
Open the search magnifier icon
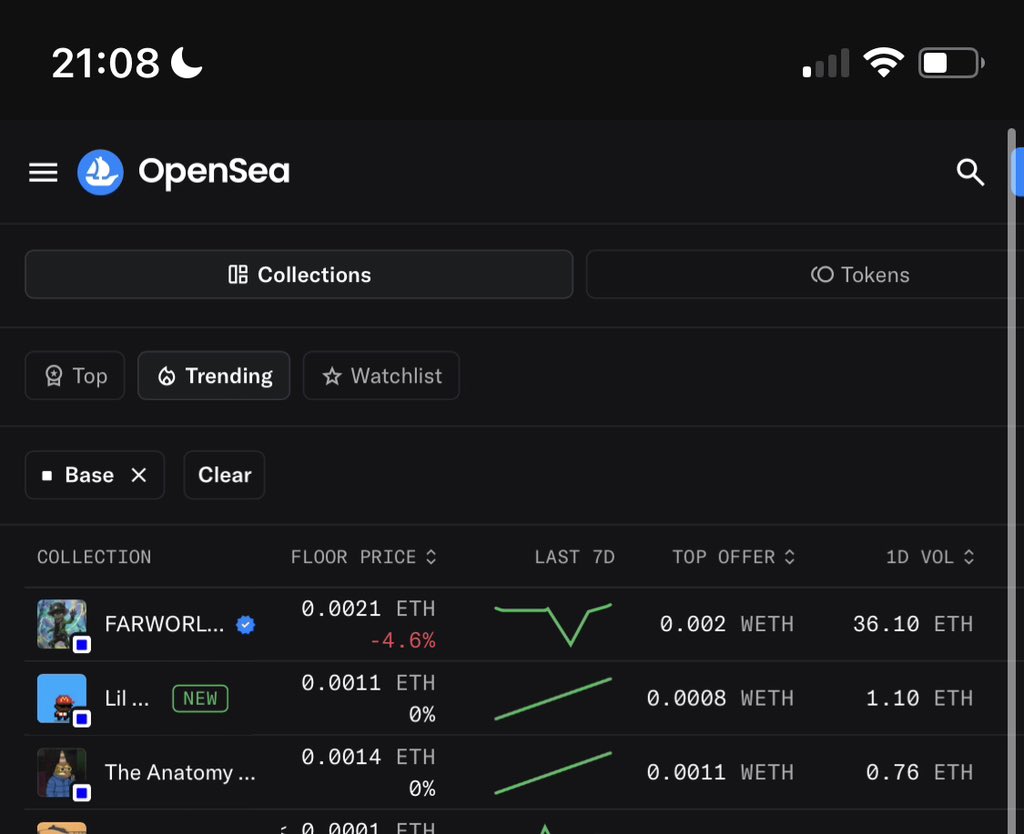click(x=969, y=171)
